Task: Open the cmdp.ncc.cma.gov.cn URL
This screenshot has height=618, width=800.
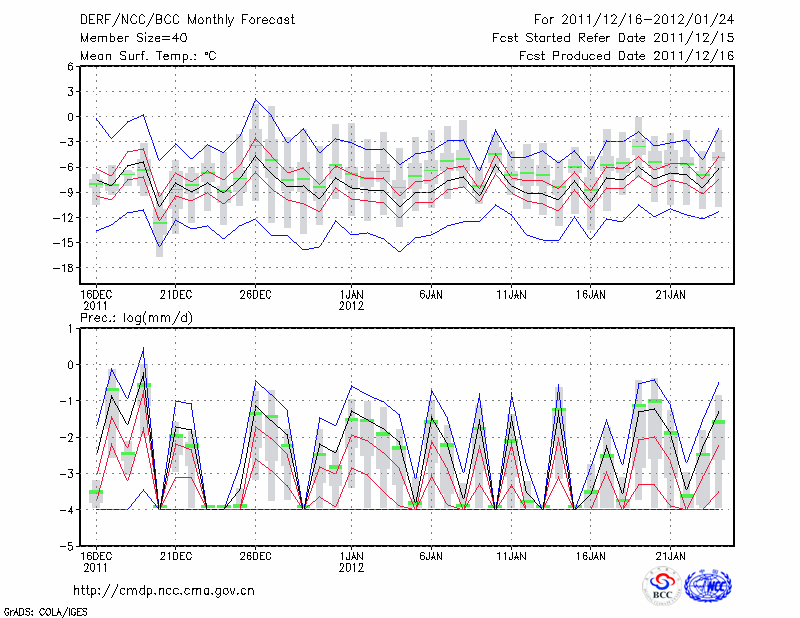Action: point(165,590)
